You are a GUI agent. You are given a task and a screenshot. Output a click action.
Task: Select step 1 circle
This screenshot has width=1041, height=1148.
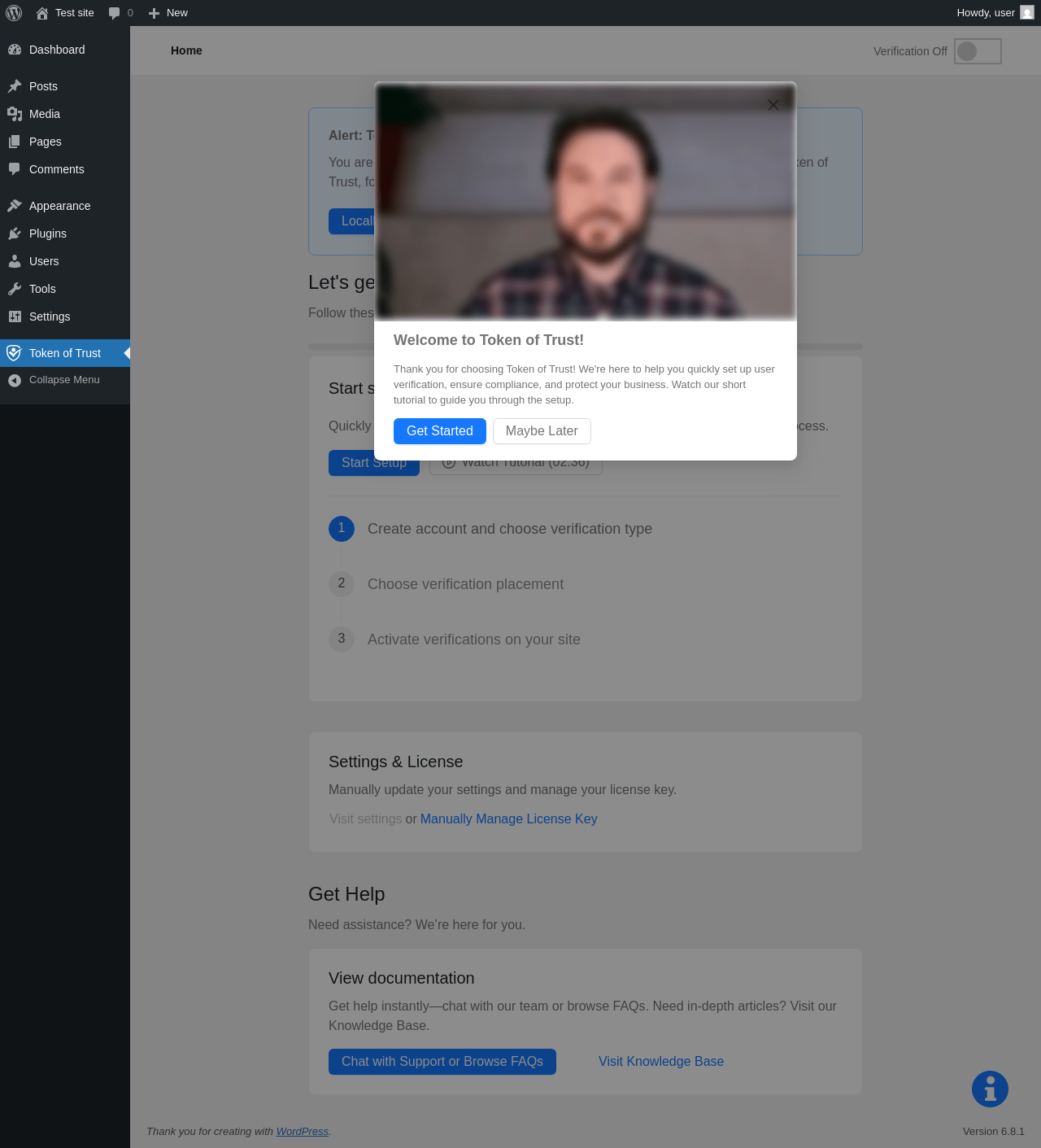(342, 529)
